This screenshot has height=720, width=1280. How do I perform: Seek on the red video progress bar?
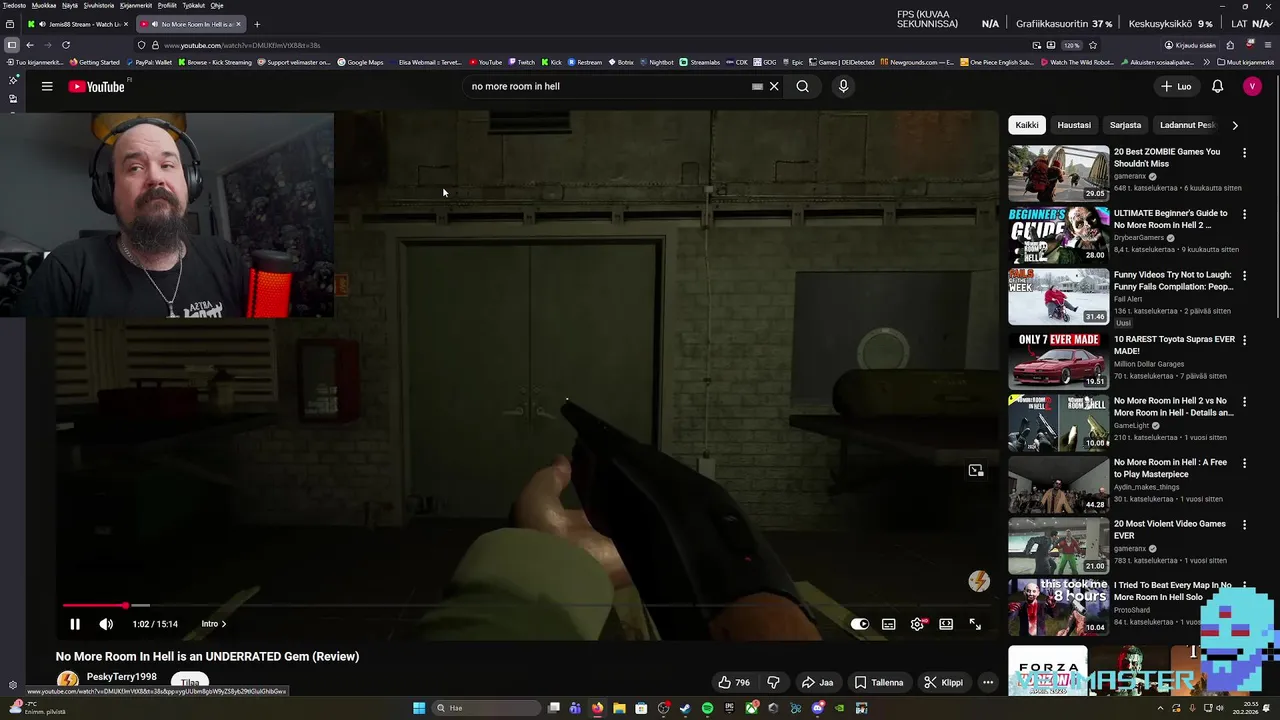(x=526, y=605)
